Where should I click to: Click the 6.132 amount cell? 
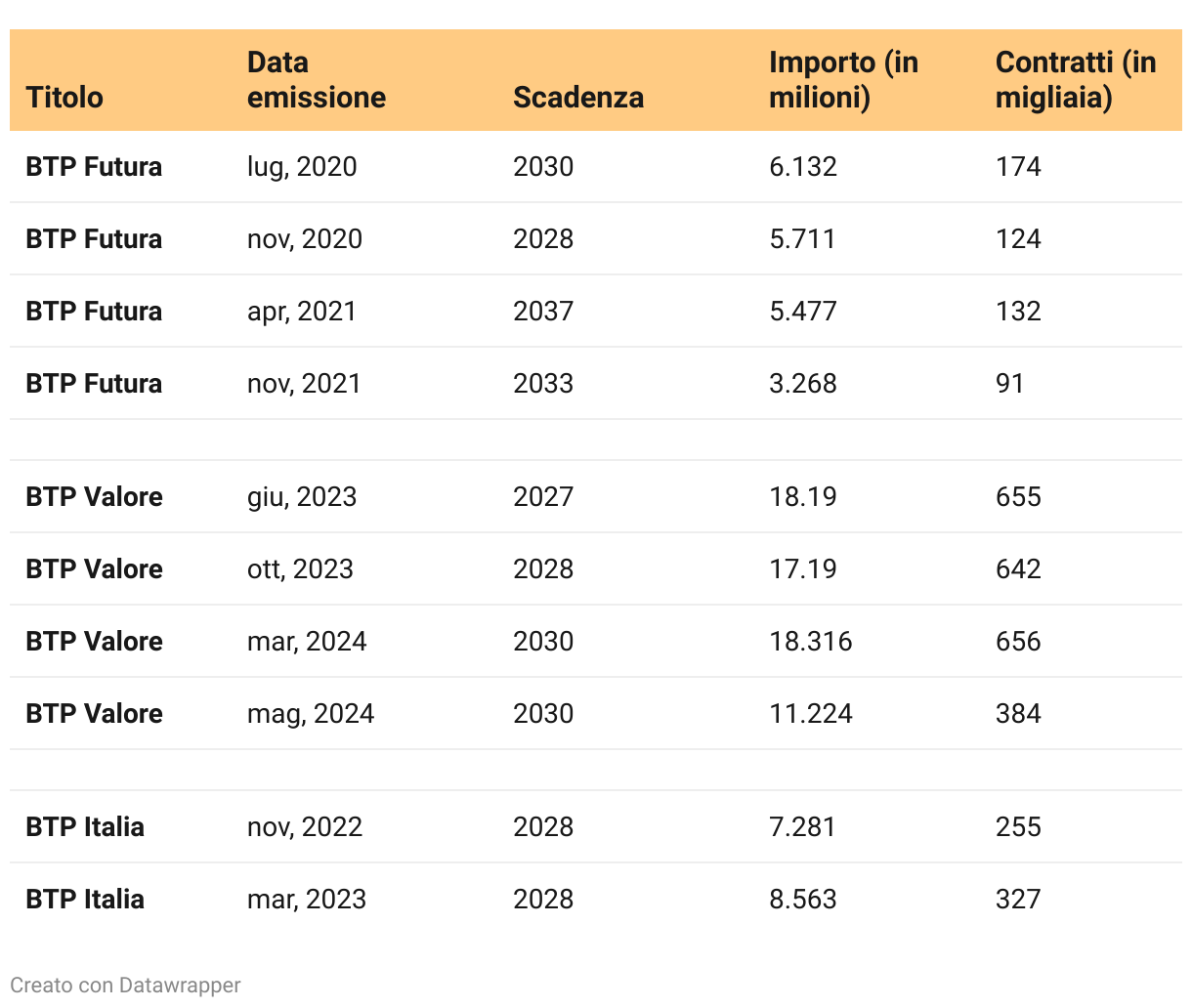pos(802,167)
